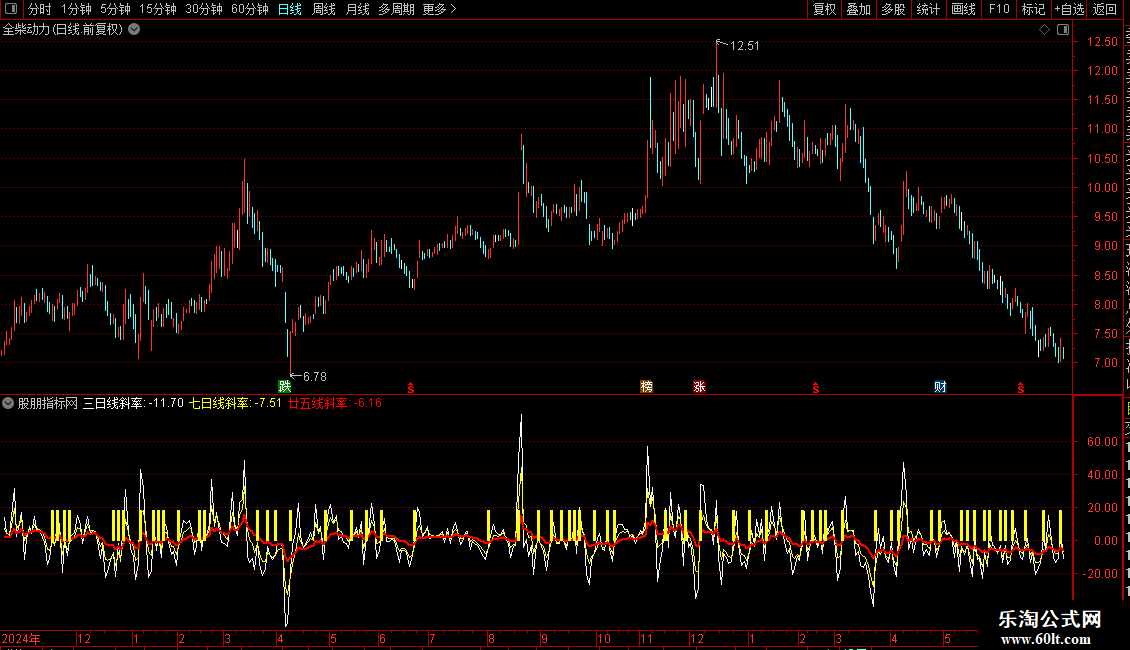Click the red S marker near February

(x=816, y=388)
